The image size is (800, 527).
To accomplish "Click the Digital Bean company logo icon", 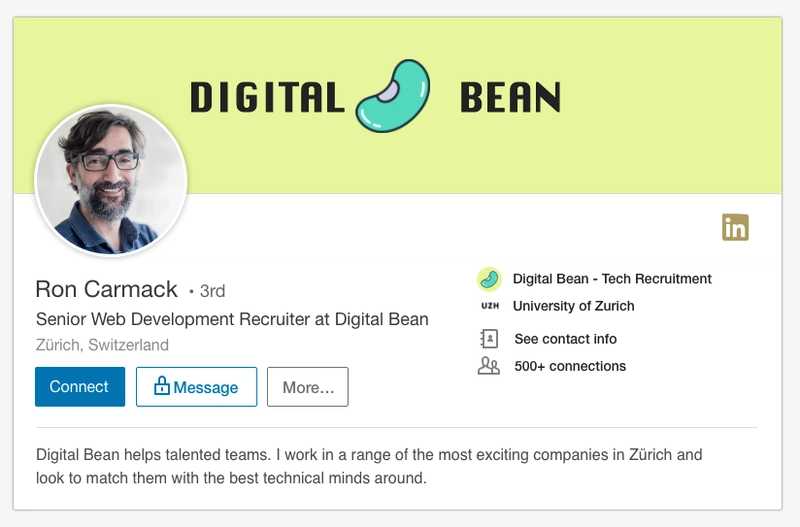I will click(489, 279).
